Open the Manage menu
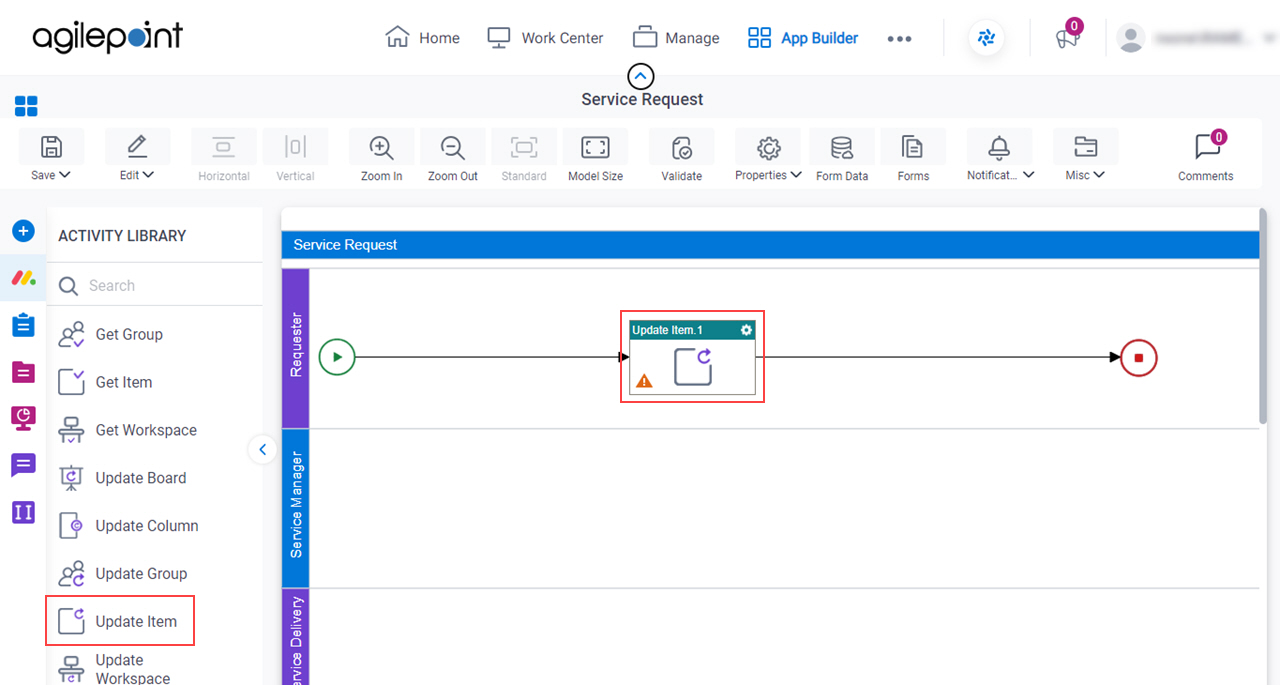The image size is (1280, 685). point(676,38)
